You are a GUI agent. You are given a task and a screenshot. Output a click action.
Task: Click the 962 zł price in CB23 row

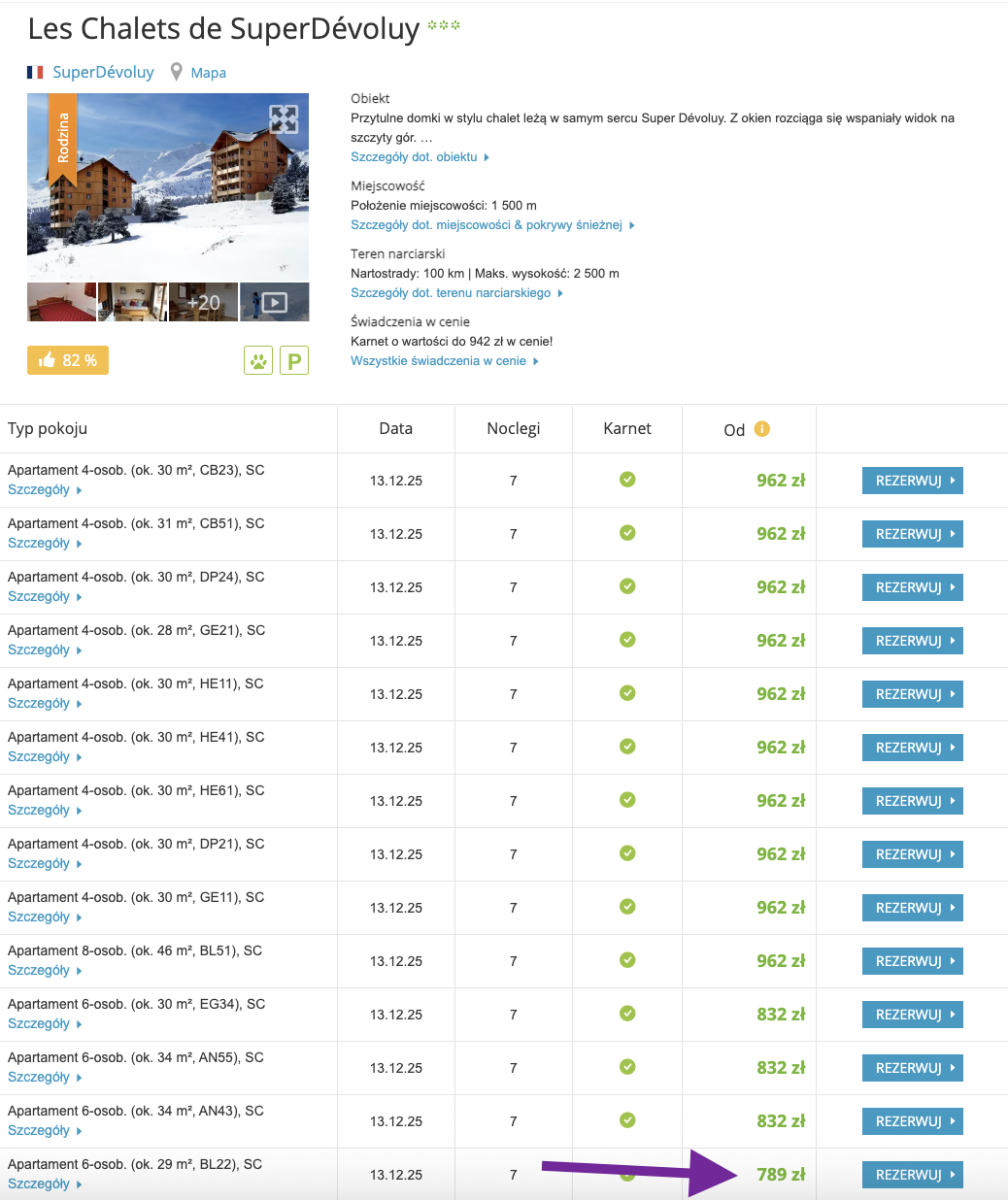[x=781, y=481]
